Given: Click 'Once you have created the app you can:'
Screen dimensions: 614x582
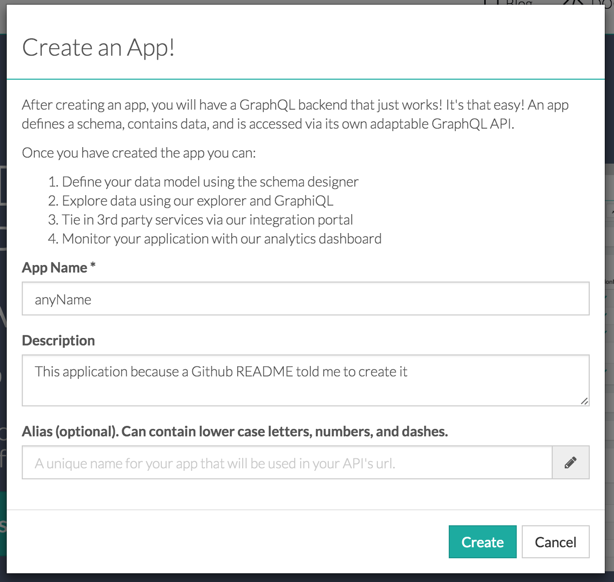Looking at the screenshot, I should click(139, 153).
